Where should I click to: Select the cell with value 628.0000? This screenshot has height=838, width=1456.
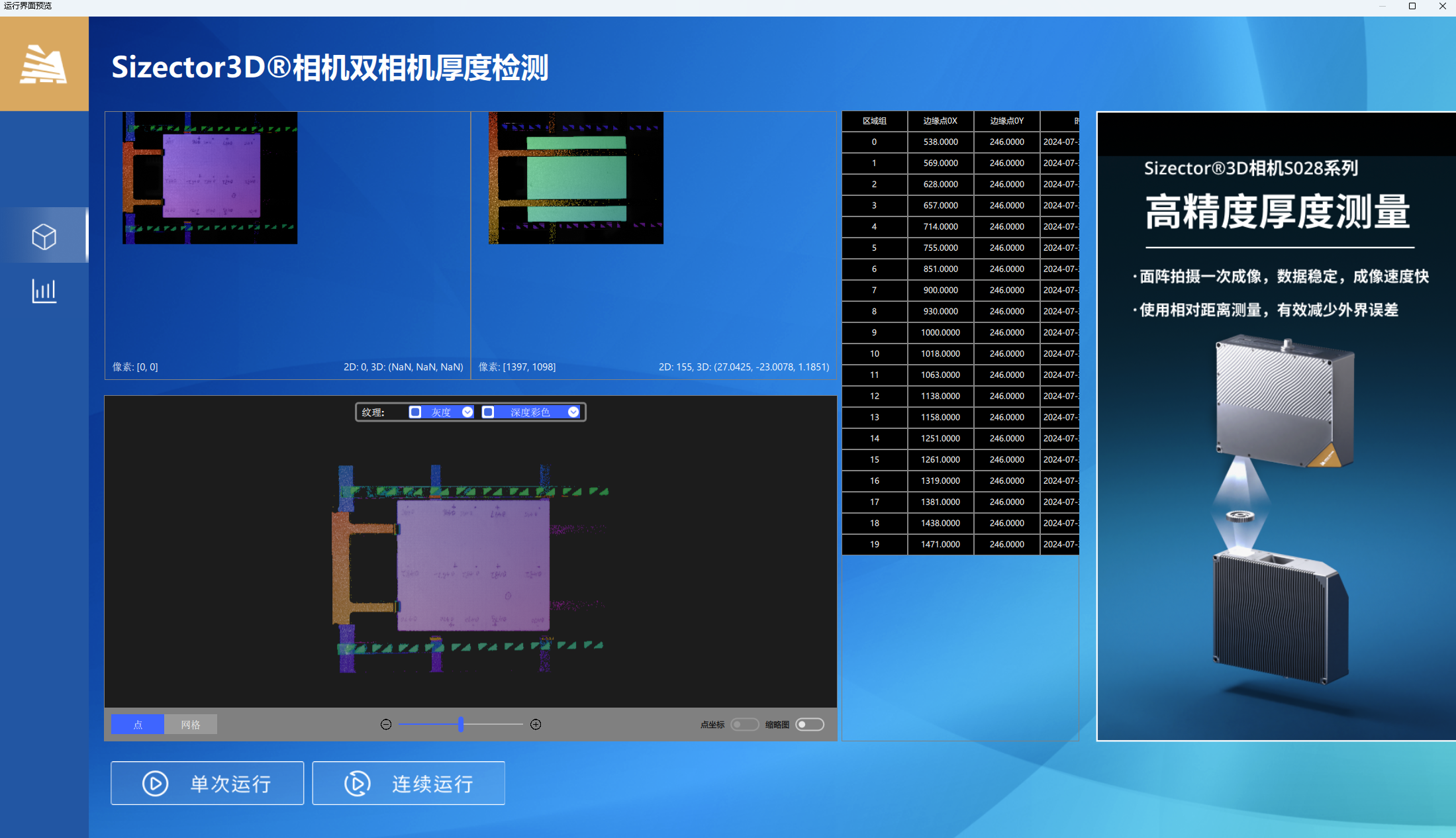point(940,185)
